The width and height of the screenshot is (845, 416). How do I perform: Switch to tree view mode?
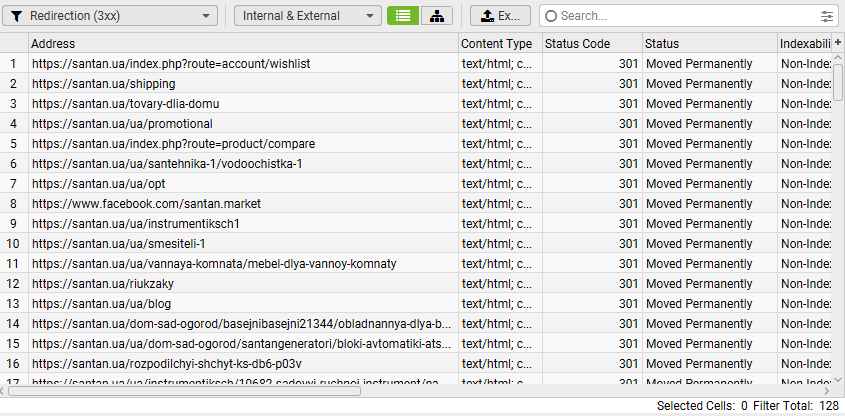[x=437, y=16]
